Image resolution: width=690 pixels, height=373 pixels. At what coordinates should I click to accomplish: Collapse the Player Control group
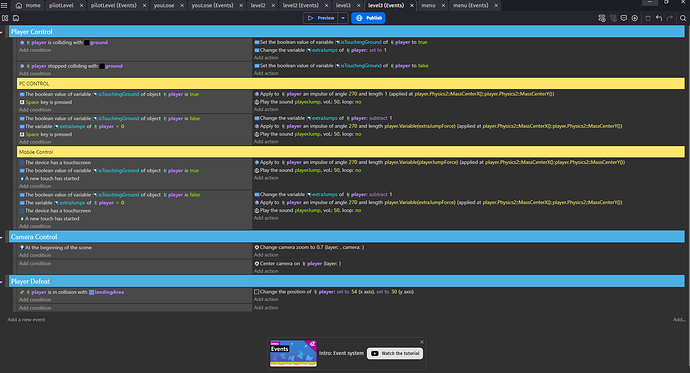coord(1,32)
